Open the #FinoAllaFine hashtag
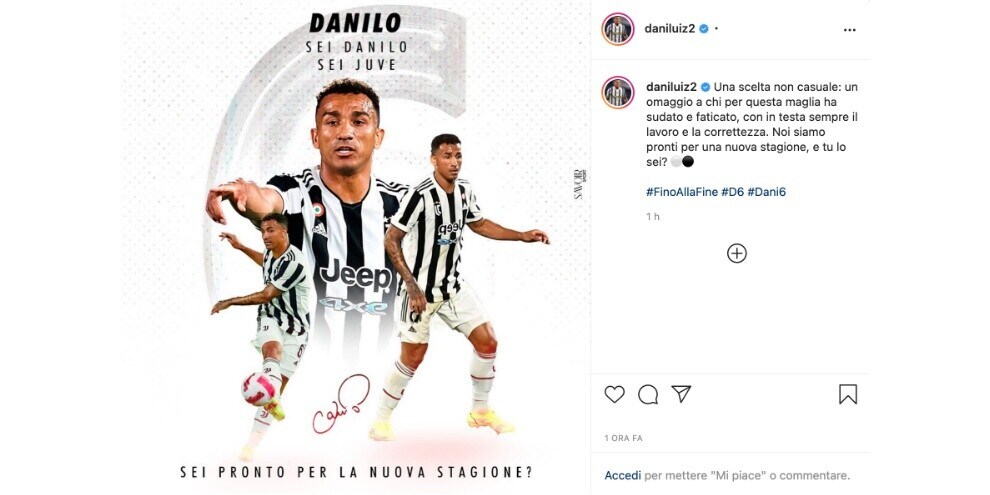 pyautogui.click(x=682, y=192)
